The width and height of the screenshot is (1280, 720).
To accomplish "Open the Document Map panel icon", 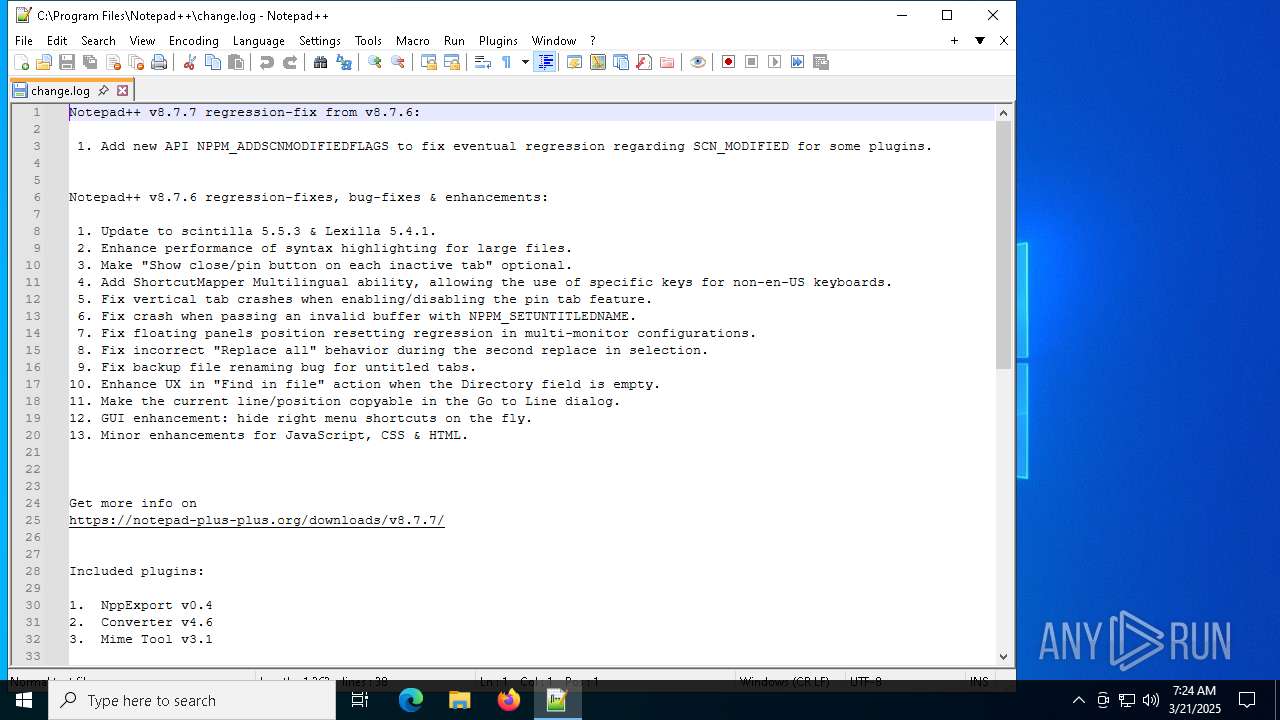I will click(x=597, y=62).
